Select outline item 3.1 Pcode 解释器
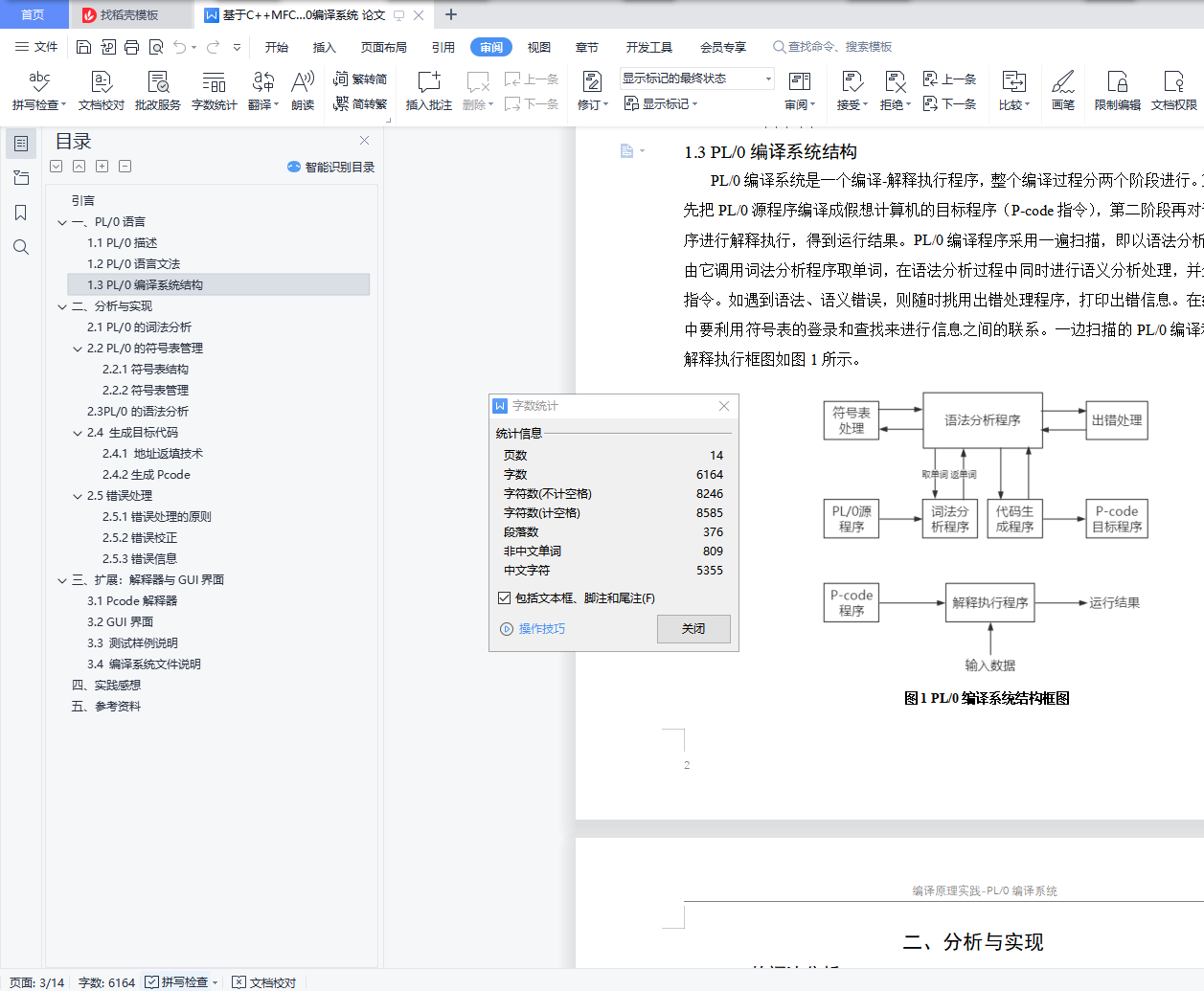1204x991 pixels. tap(132, 601)
